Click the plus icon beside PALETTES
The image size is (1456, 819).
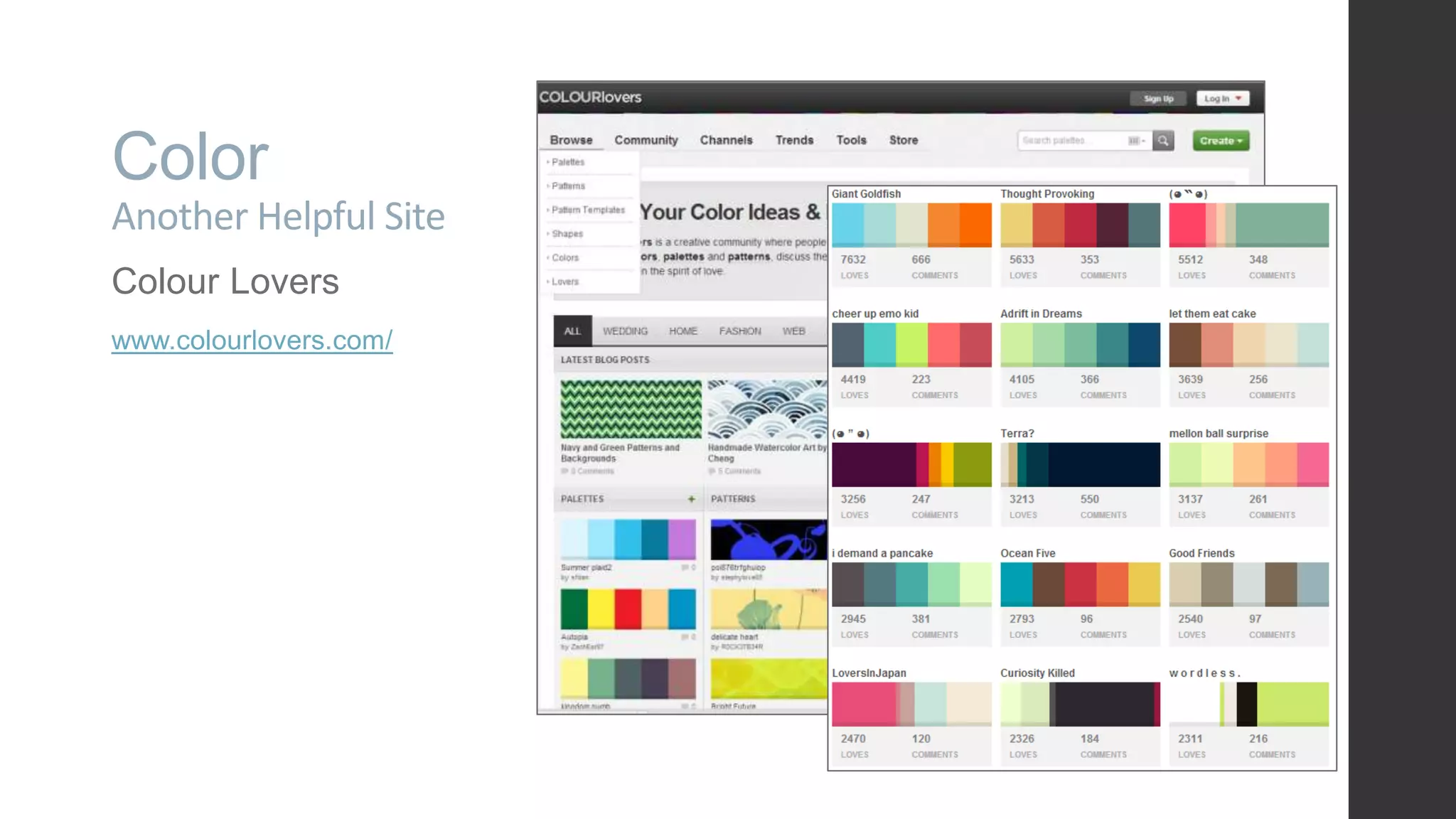(x=691, y=499)
